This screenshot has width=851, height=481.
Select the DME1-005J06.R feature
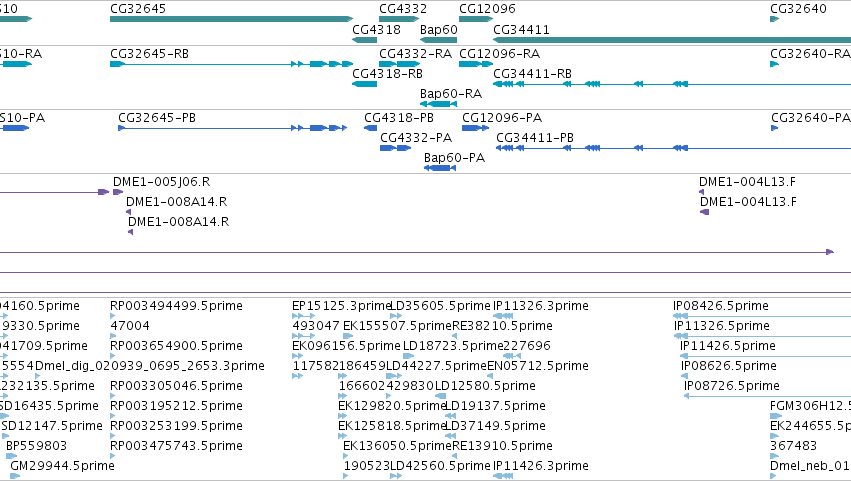pyautogui.click(x=118, y=192)
